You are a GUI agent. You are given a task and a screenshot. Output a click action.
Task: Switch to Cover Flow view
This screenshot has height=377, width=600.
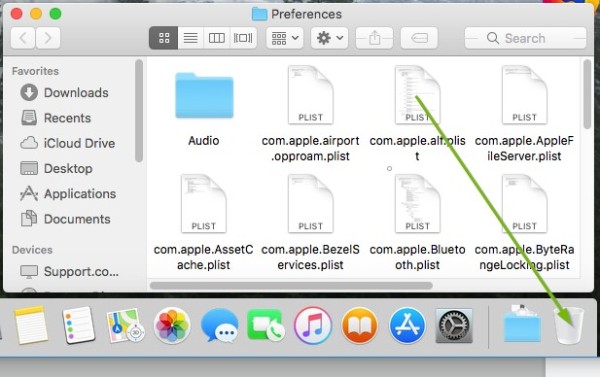point(243,38)
